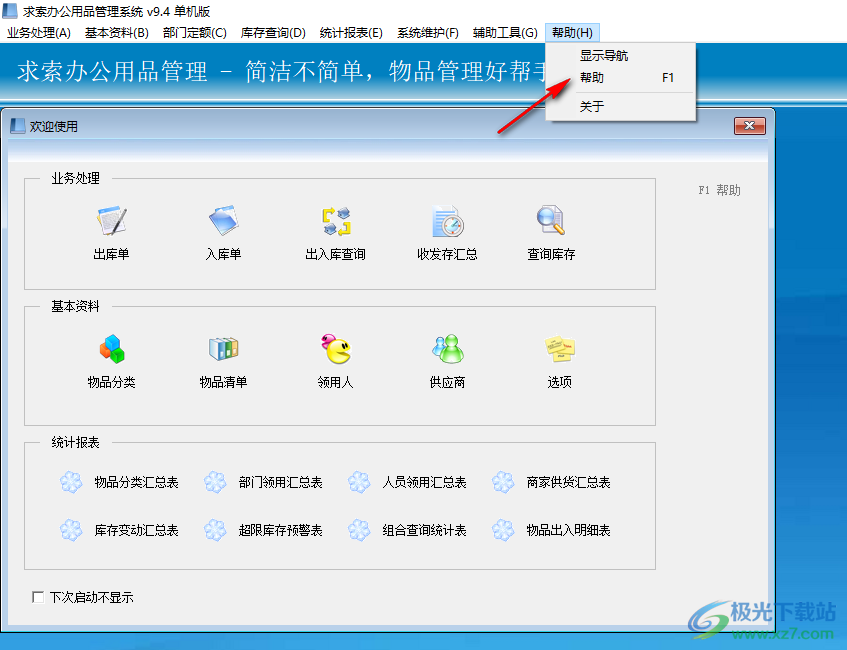Open the 人员领用汇总表 report link
The width and height of the screenshot is (847, 650).
point(425,482)
